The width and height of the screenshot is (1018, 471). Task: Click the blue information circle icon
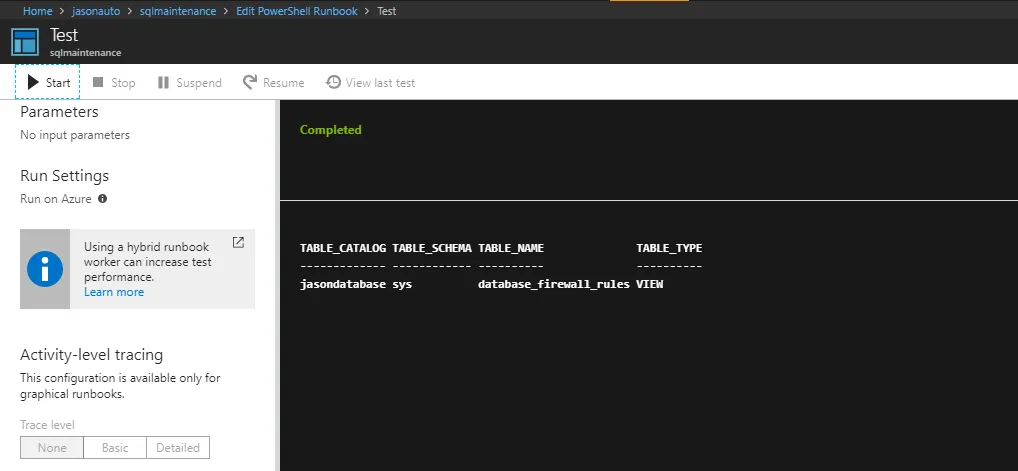45,268
